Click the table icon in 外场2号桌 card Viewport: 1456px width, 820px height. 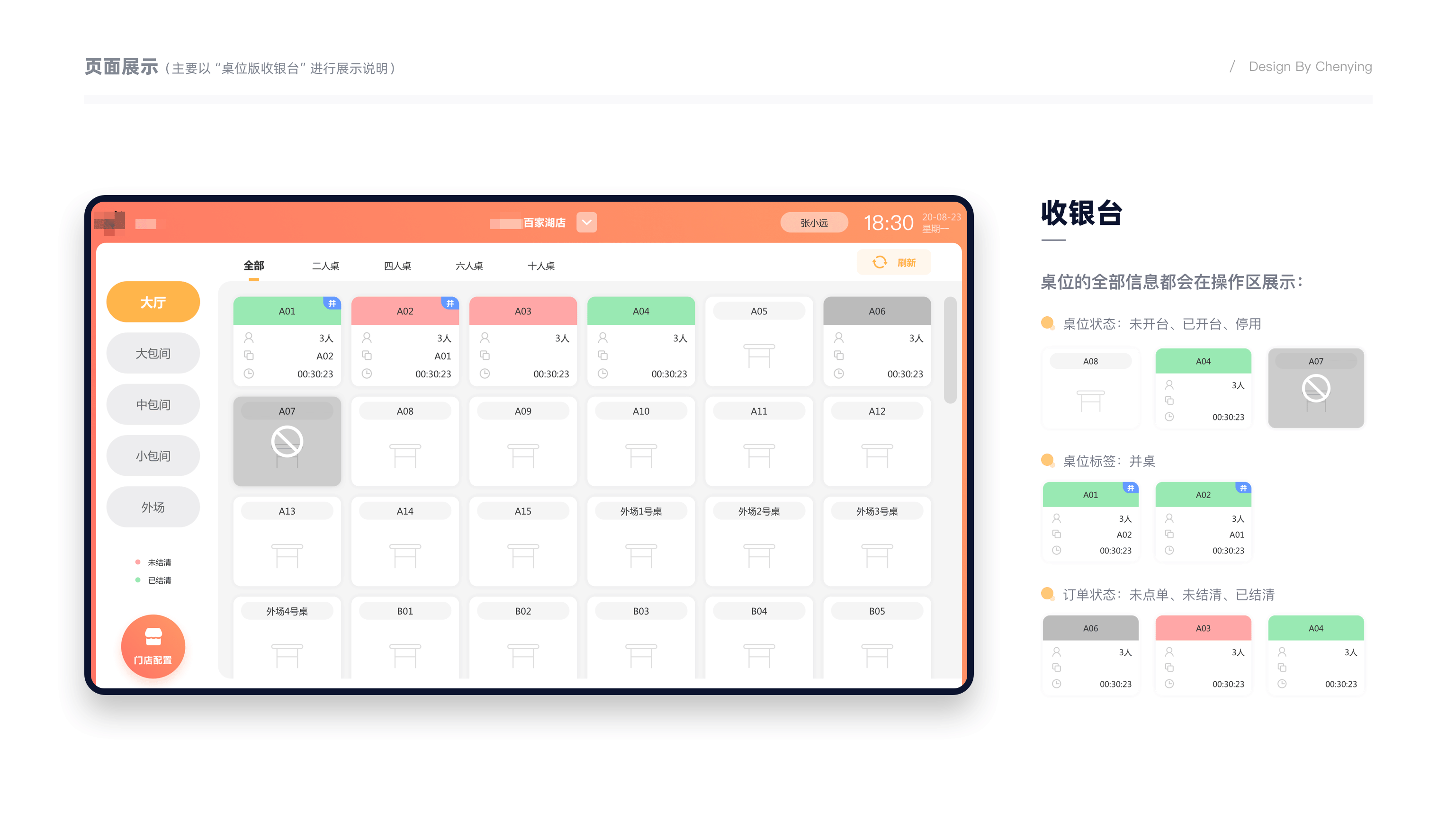759,555
